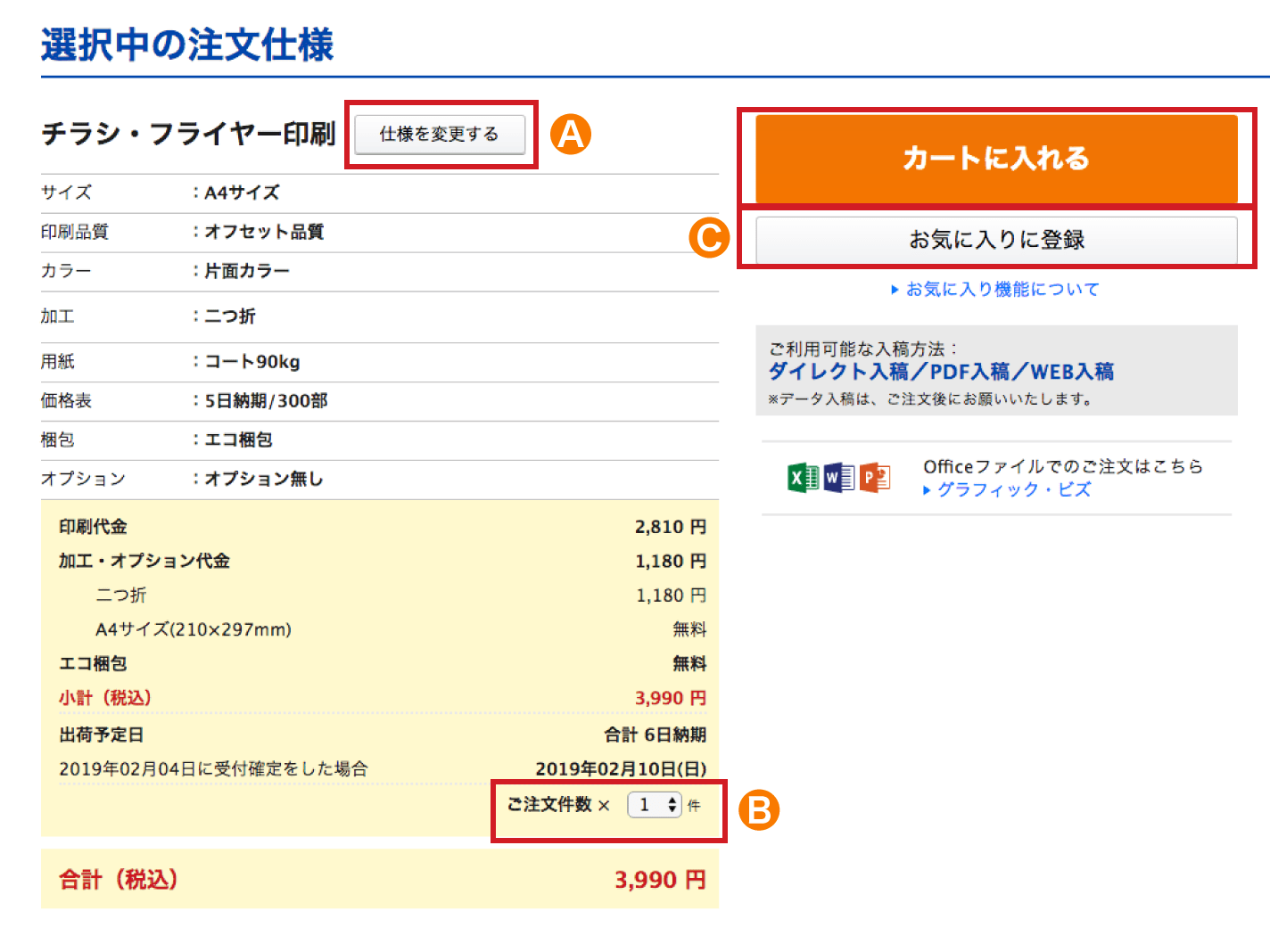Add the order with カートに入れる
Screen dimensions: 1270x952
[x=996, y=159]
